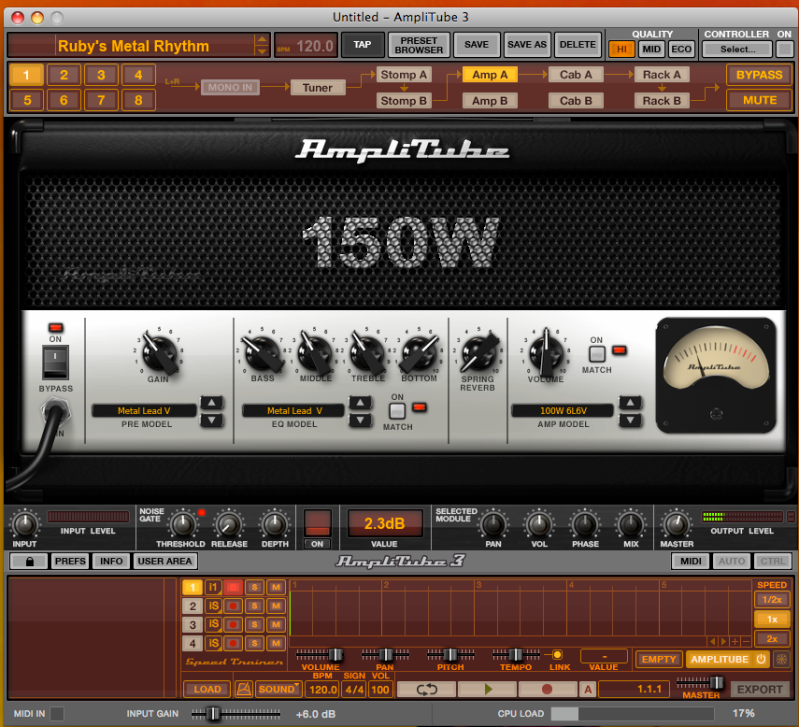
Task: Adjust the MIDDLE knob
Action: (x=315, y=353)
